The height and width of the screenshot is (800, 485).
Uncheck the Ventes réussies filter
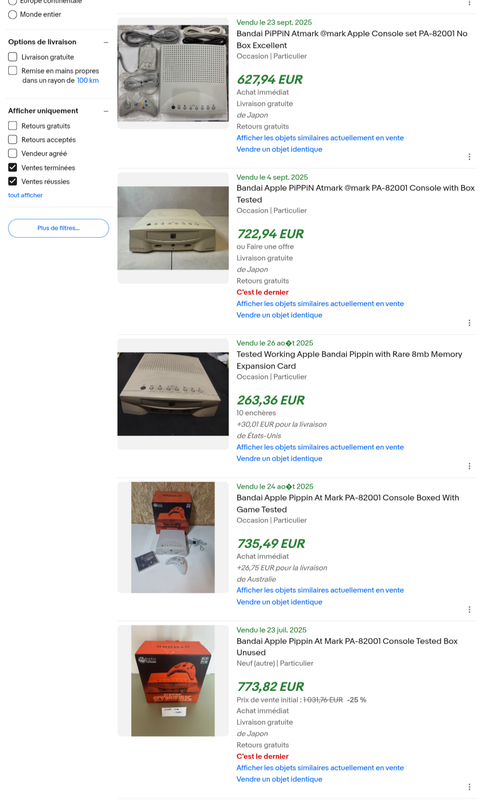tap(13, 181)
